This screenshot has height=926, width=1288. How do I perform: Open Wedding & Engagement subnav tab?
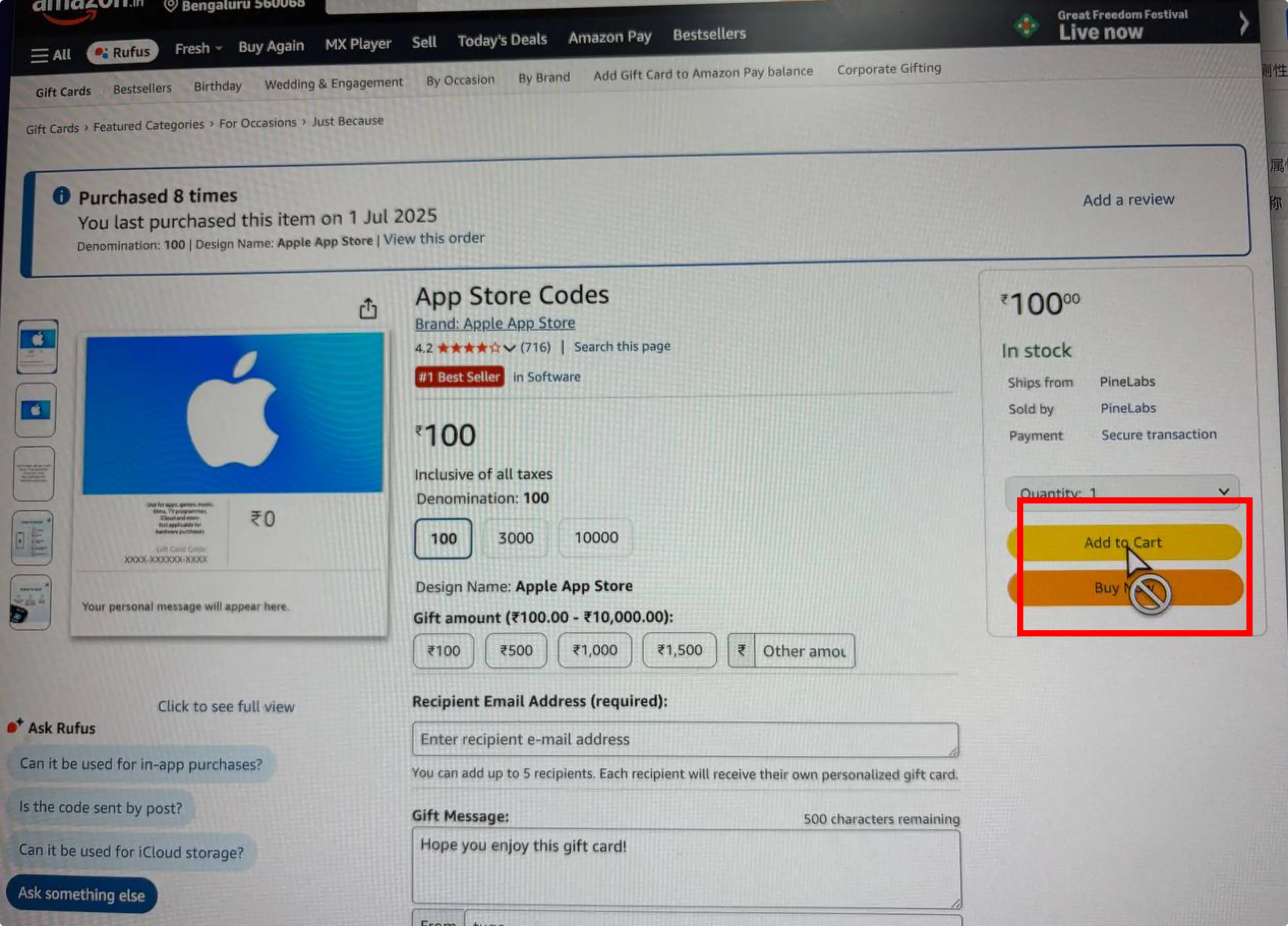[x=333, y=83]
